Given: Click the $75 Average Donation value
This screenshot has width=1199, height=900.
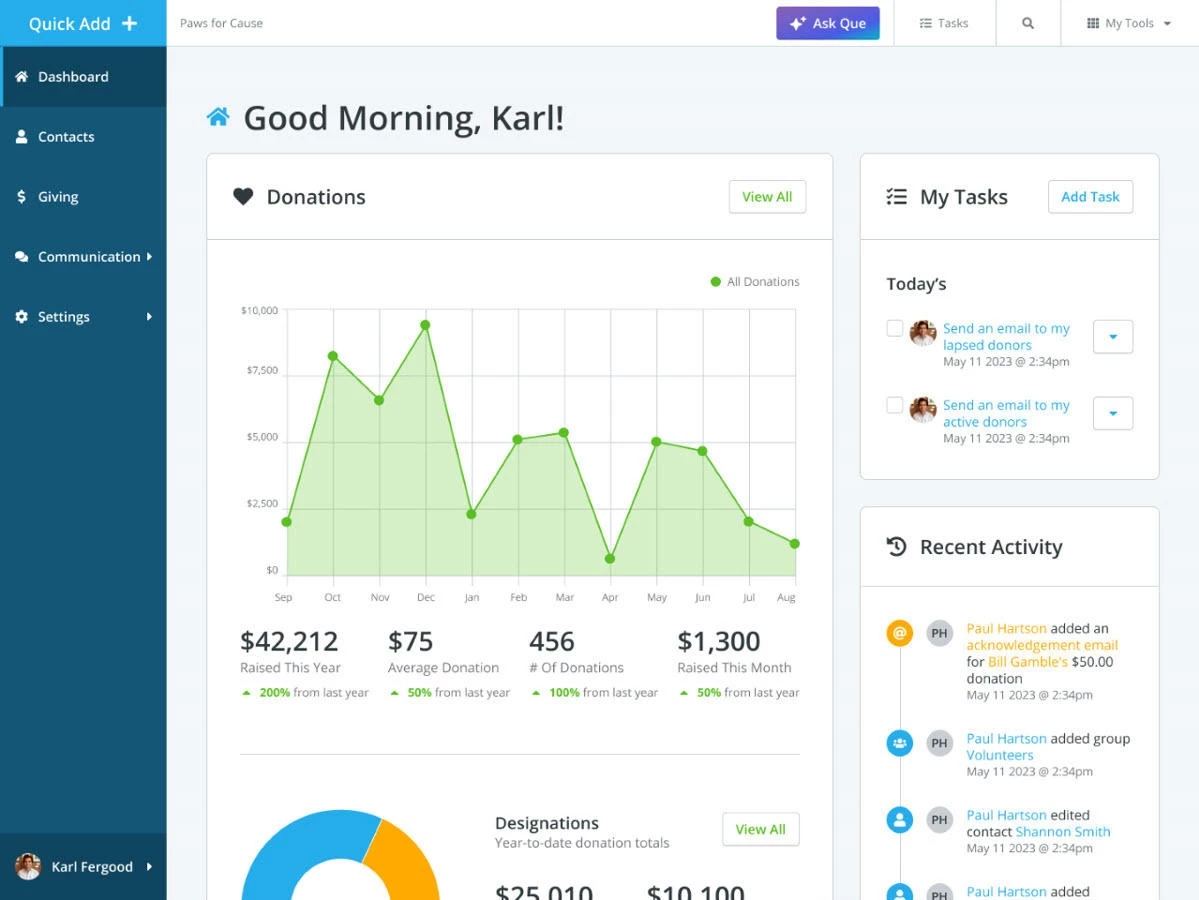Looking at the screenshot, I should tap(411, 641).
